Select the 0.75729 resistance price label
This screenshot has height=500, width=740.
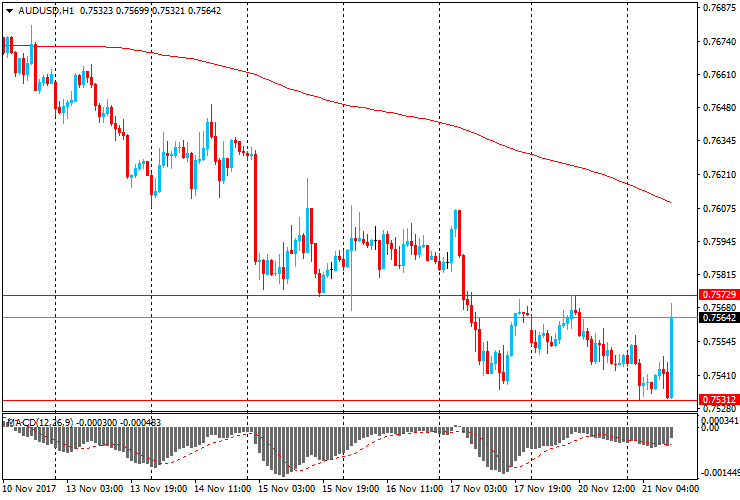click(x=719, y=295)
